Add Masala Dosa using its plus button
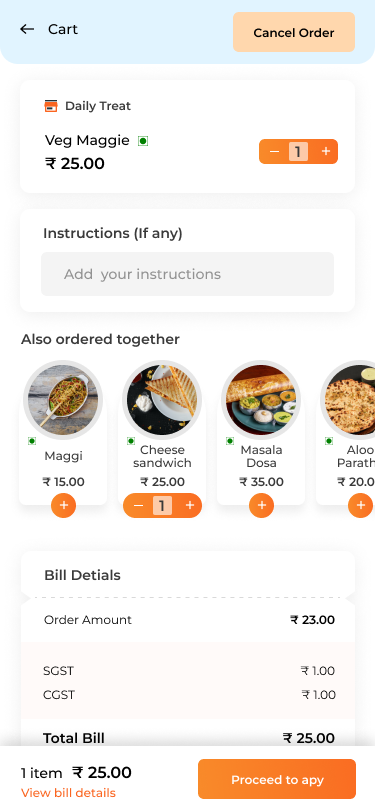Screen dimensions: 375x812 click(x=262, y=505)
